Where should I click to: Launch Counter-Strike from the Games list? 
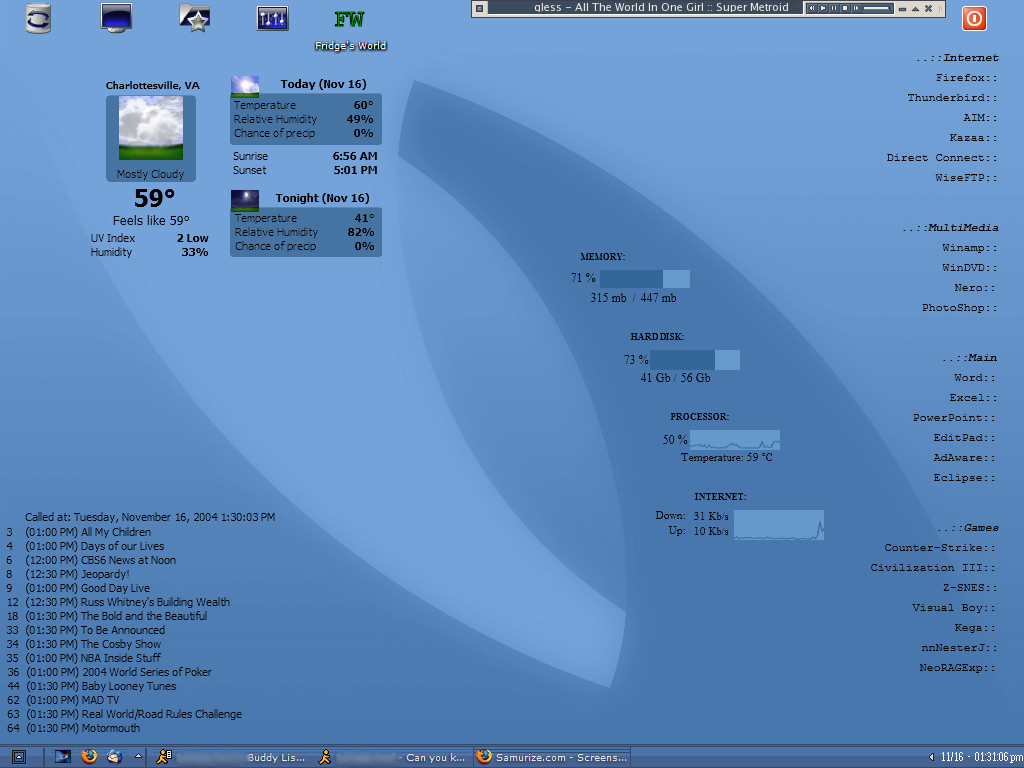tap(940, 548)
